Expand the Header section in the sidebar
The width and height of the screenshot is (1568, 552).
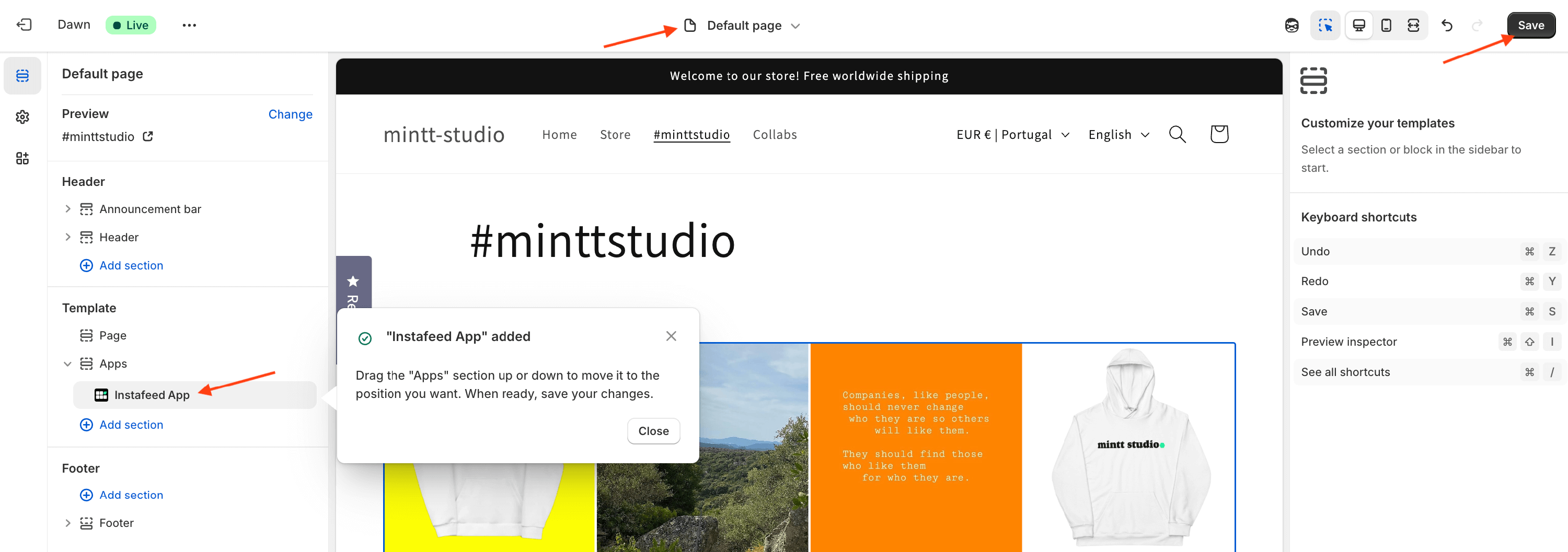pyautogui.click(x=67, y=237)
